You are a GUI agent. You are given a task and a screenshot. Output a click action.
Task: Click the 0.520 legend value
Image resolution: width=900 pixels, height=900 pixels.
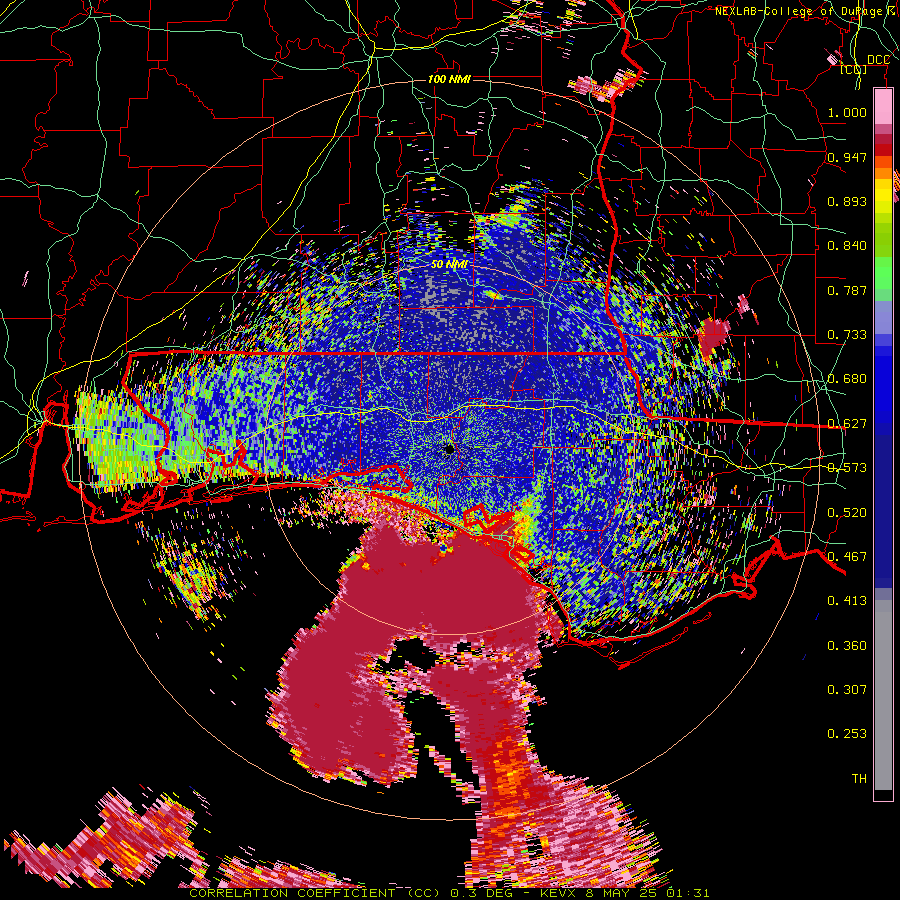pos(847,513)
